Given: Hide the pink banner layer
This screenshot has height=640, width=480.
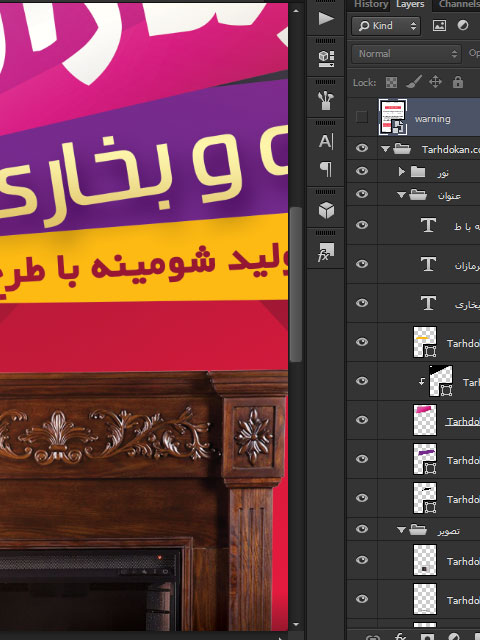Looking at the screenshot, I should 362,420.
